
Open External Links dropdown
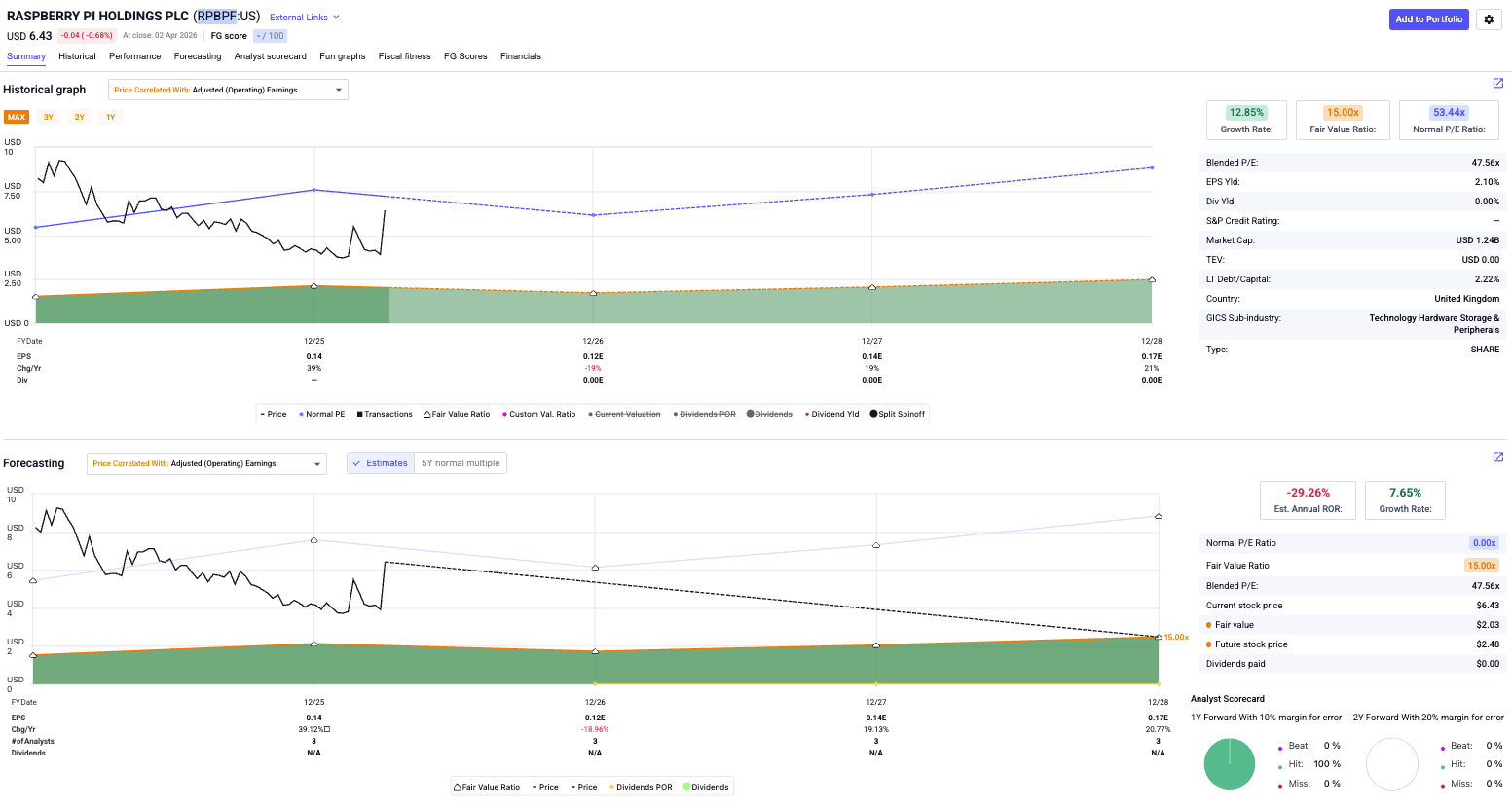point(305,18)
